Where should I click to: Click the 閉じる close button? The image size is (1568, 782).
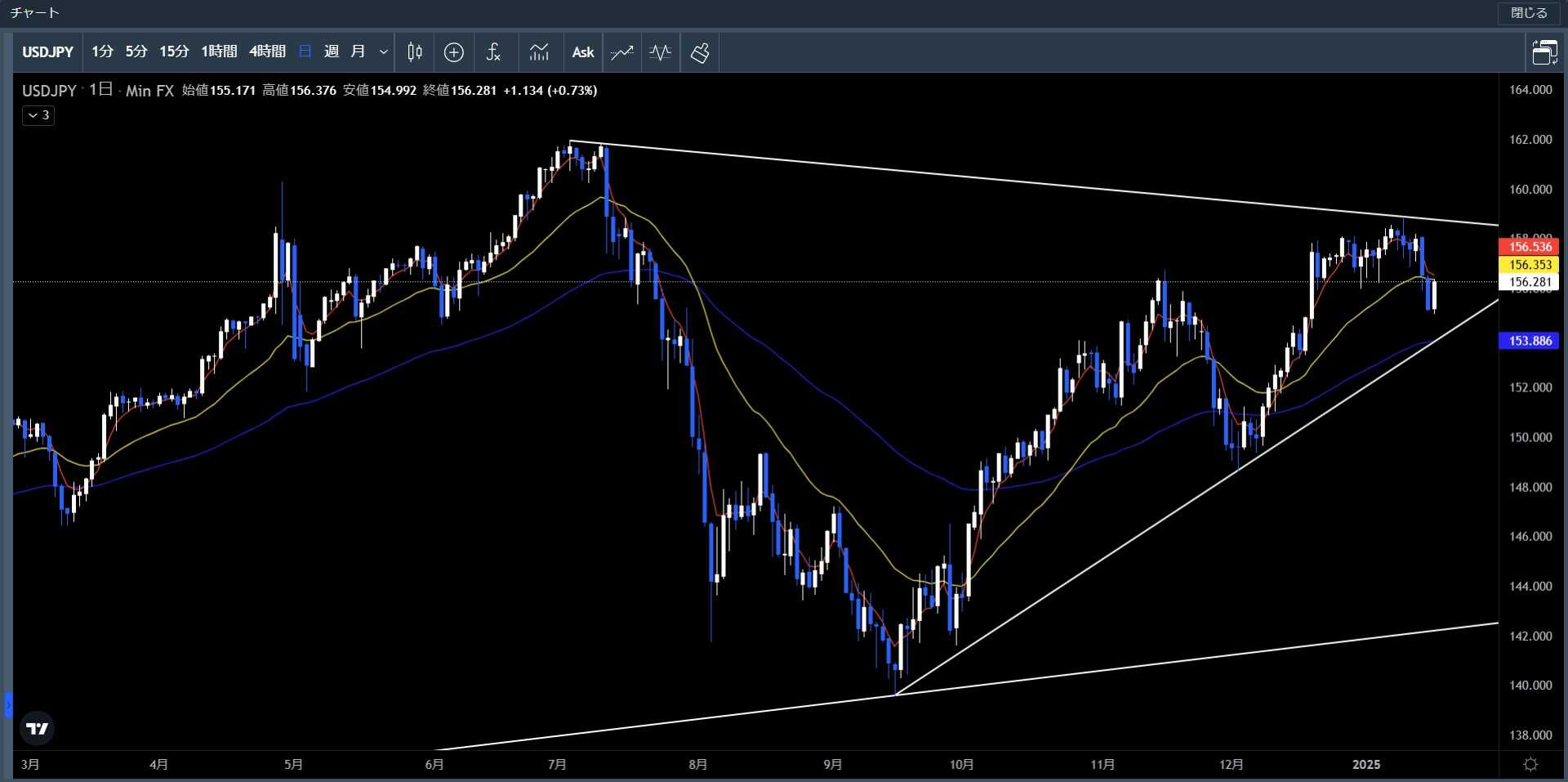(x=1529, y=13)
